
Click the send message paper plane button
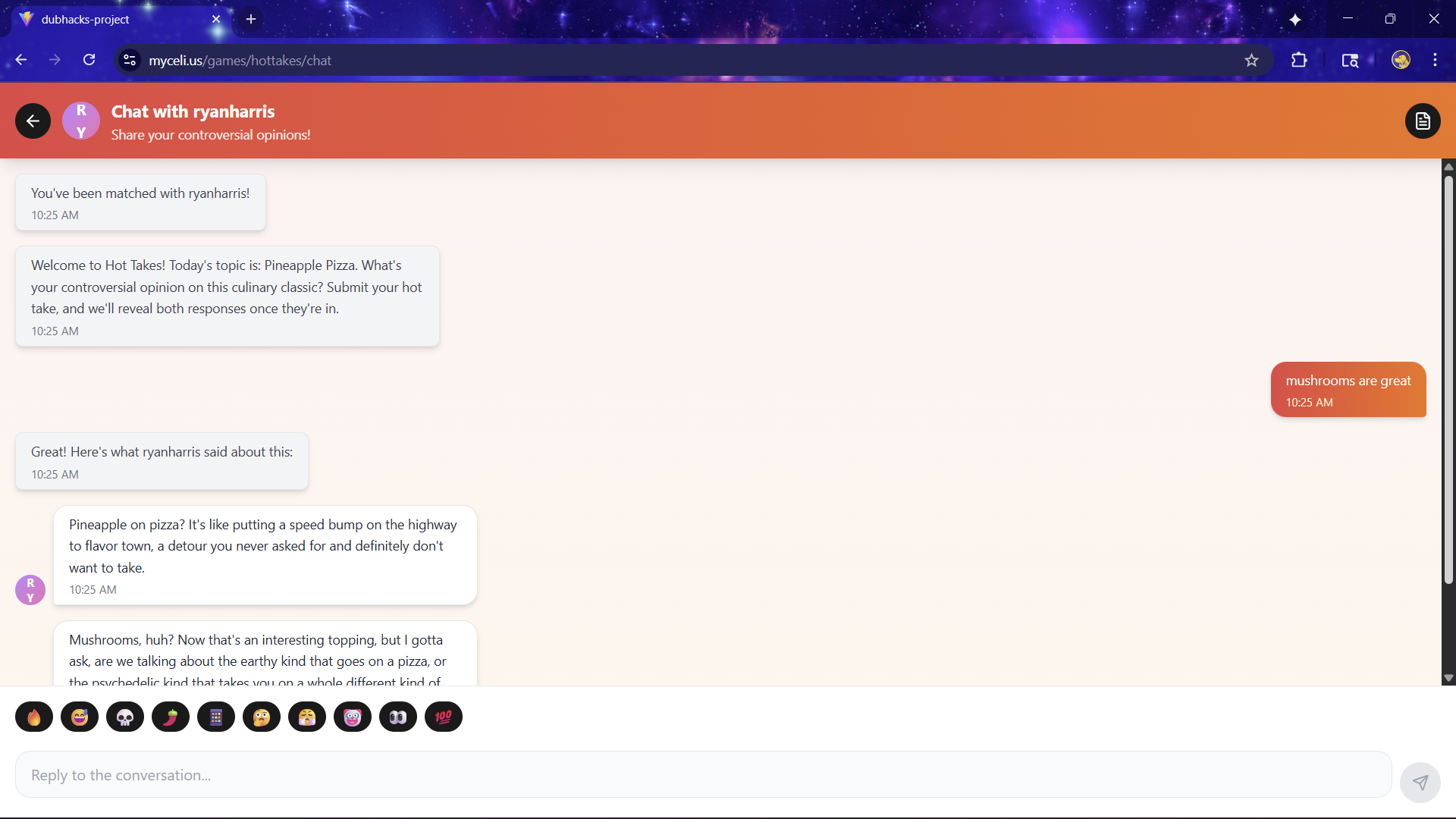click(1420, 782)
